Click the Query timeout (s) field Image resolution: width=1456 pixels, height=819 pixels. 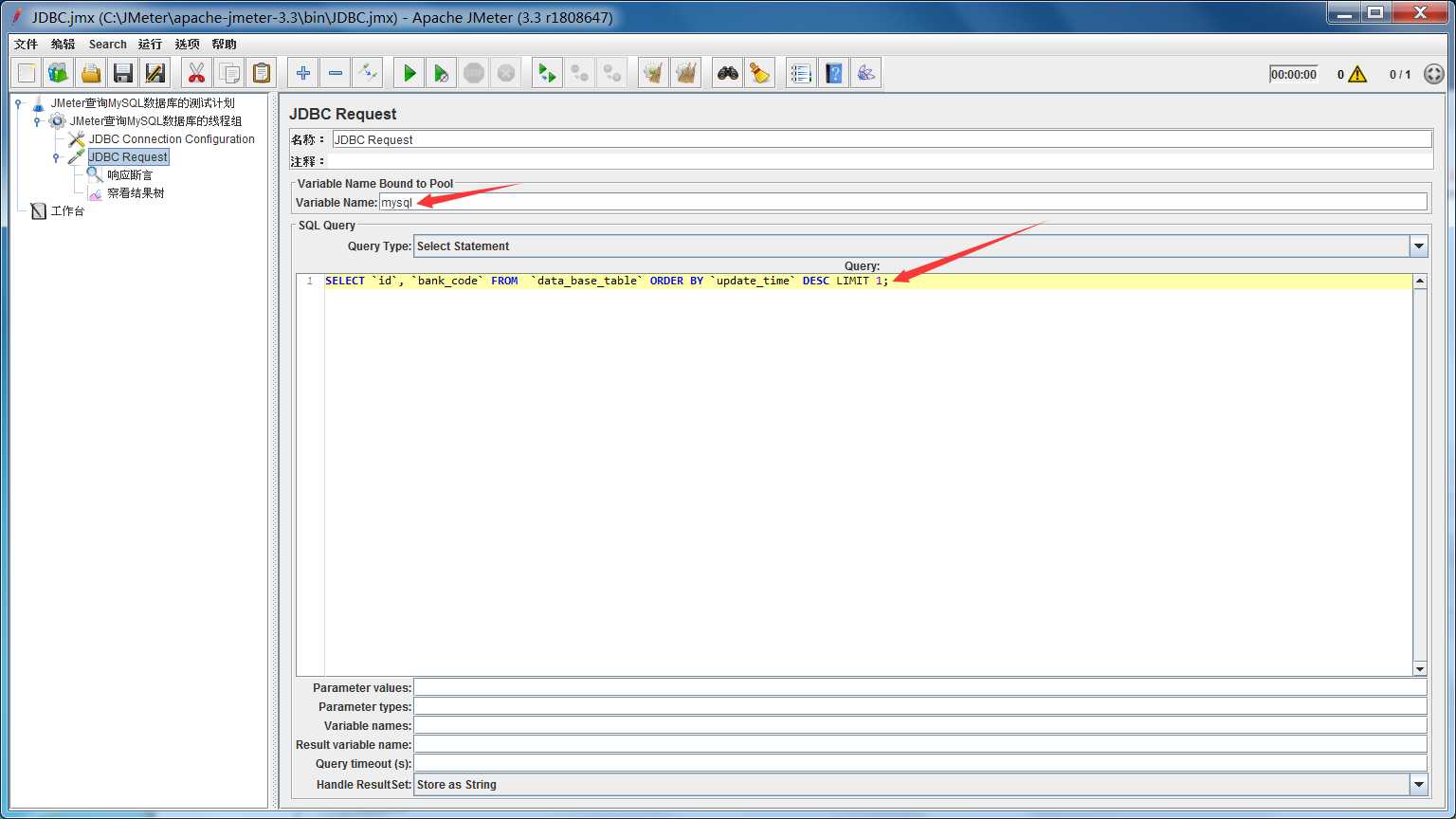tap(919, 763)
